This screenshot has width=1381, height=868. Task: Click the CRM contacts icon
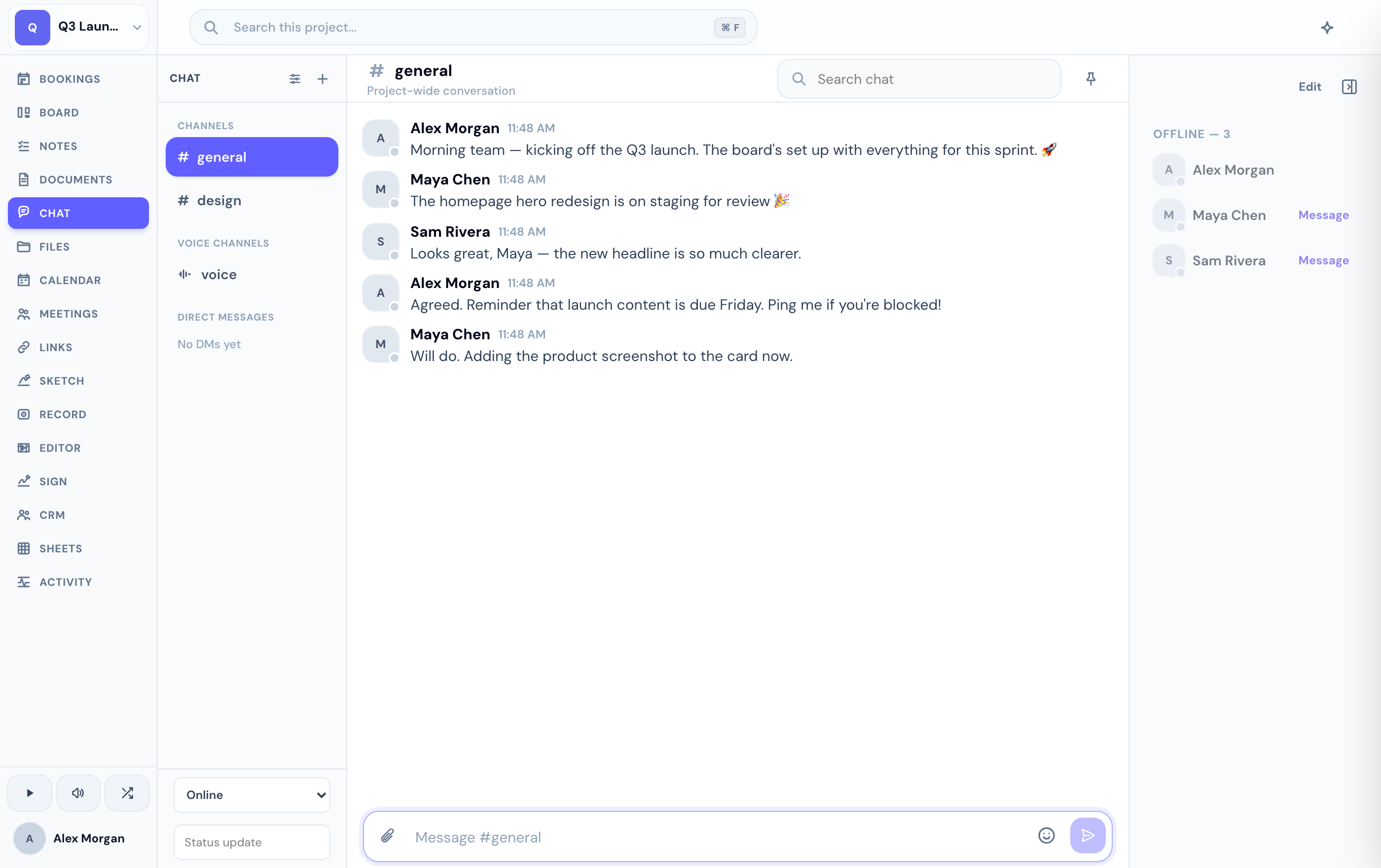click(x=24, y=515)
